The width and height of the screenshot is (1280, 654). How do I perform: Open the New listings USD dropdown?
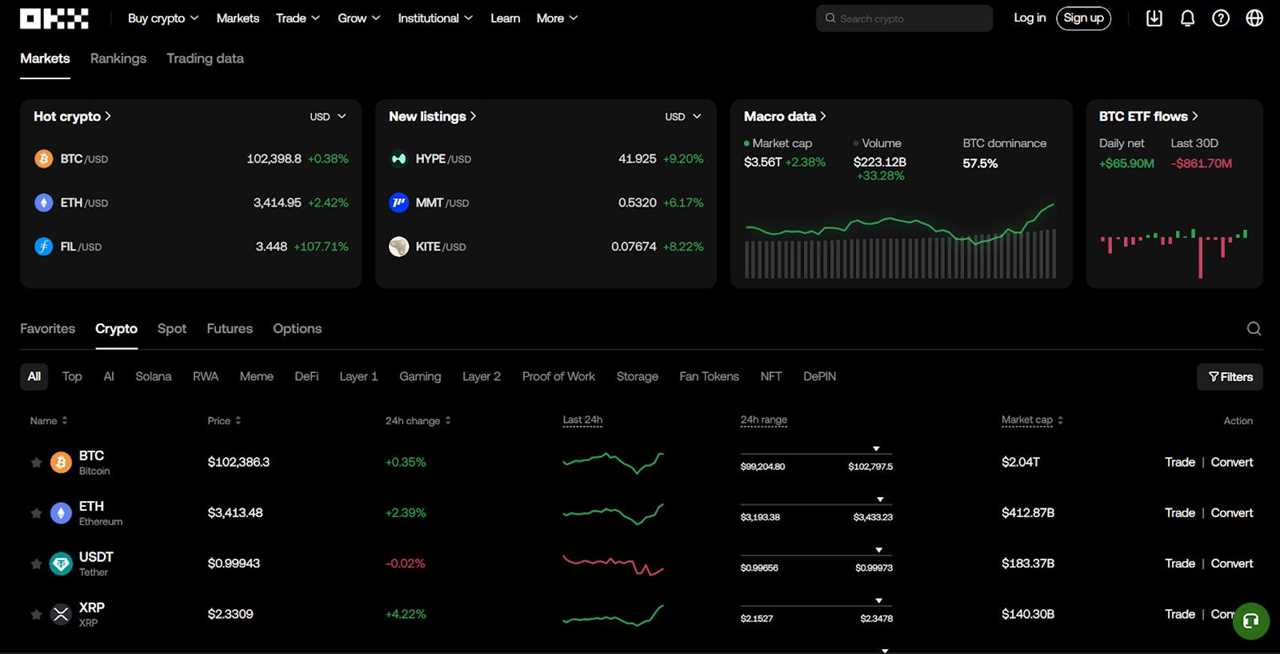coord(683,116)
